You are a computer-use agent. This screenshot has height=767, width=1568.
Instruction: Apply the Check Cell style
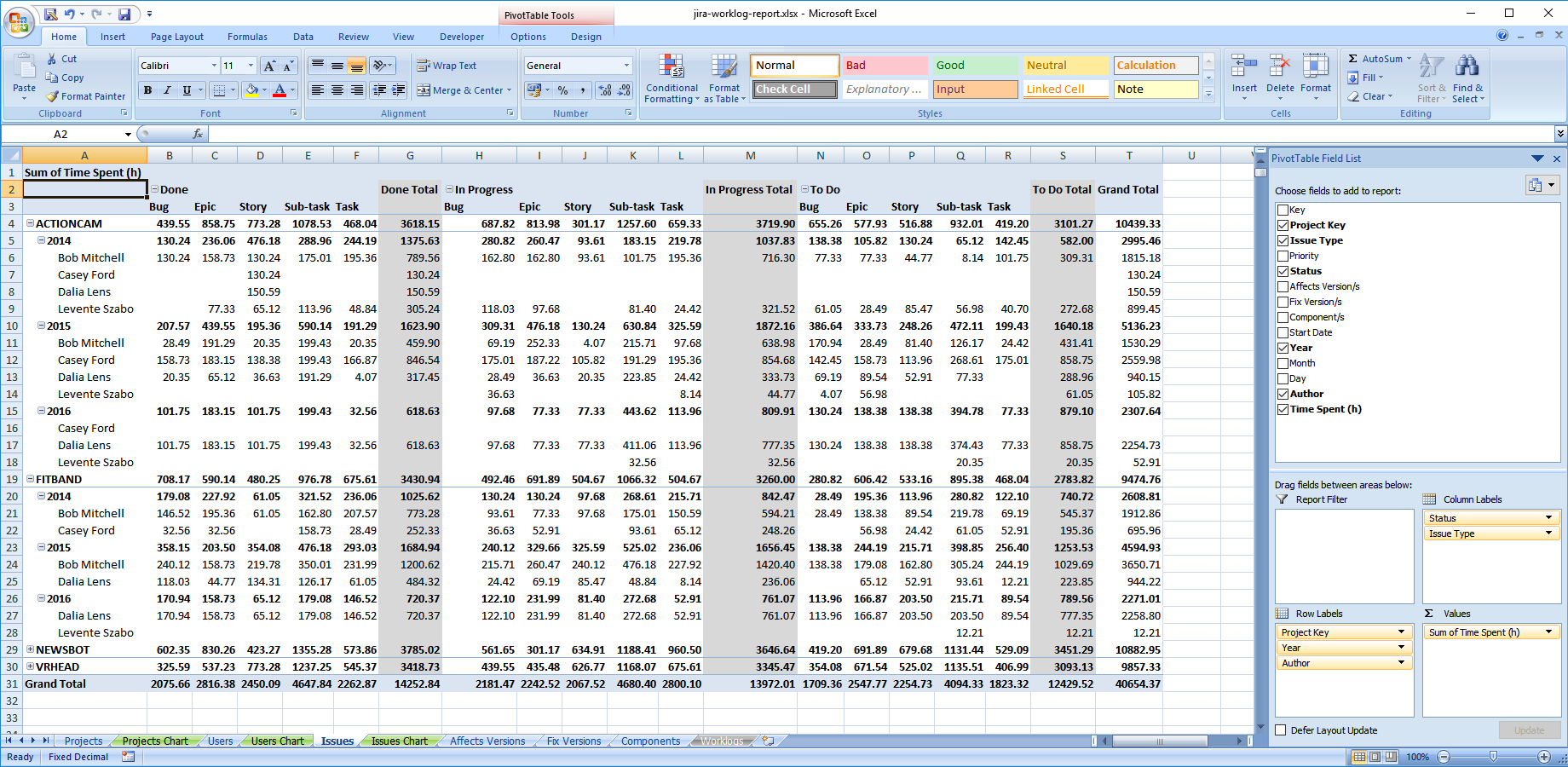(x=794, y=89)
